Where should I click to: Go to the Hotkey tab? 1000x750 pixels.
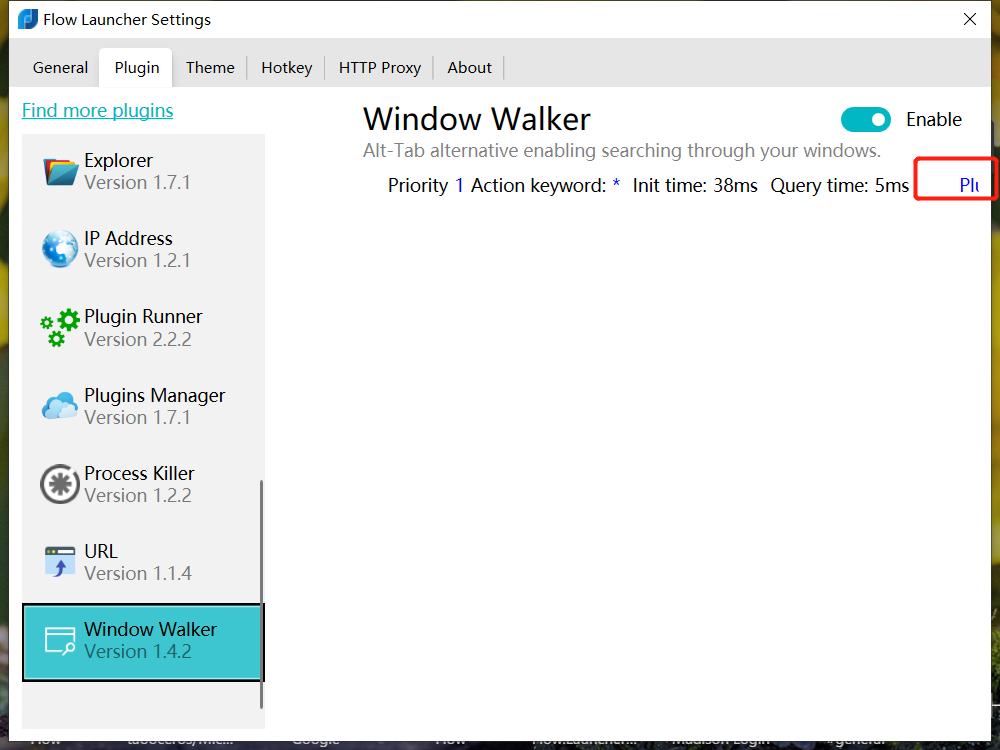pos(286,68)
